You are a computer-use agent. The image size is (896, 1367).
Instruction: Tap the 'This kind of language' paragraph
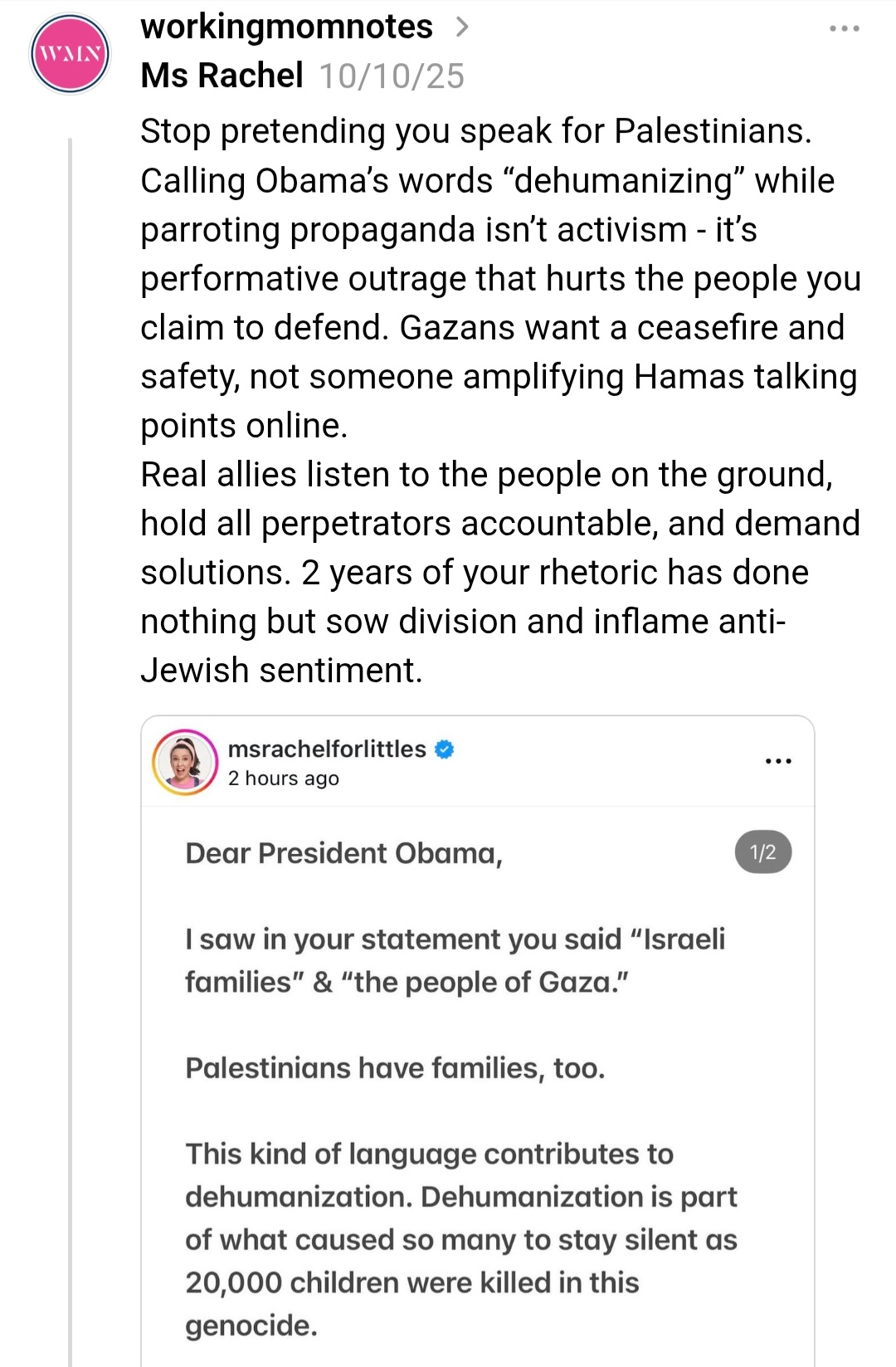point(461,1239)
